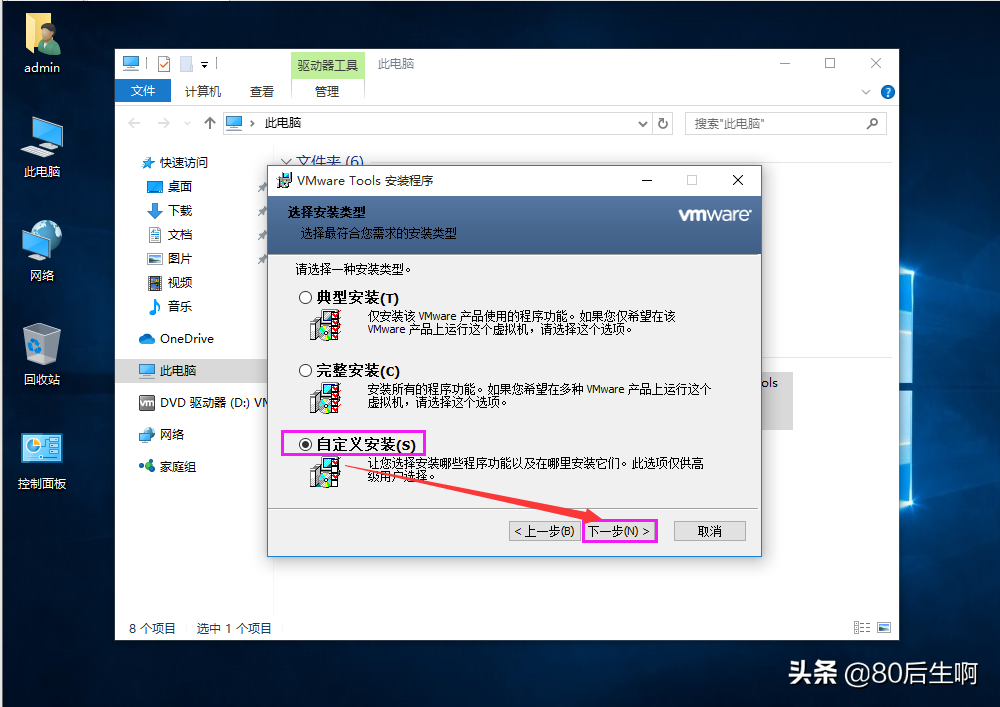Switch to details view layout icon
The image size is (1000, 707).
tap(862, 627)
